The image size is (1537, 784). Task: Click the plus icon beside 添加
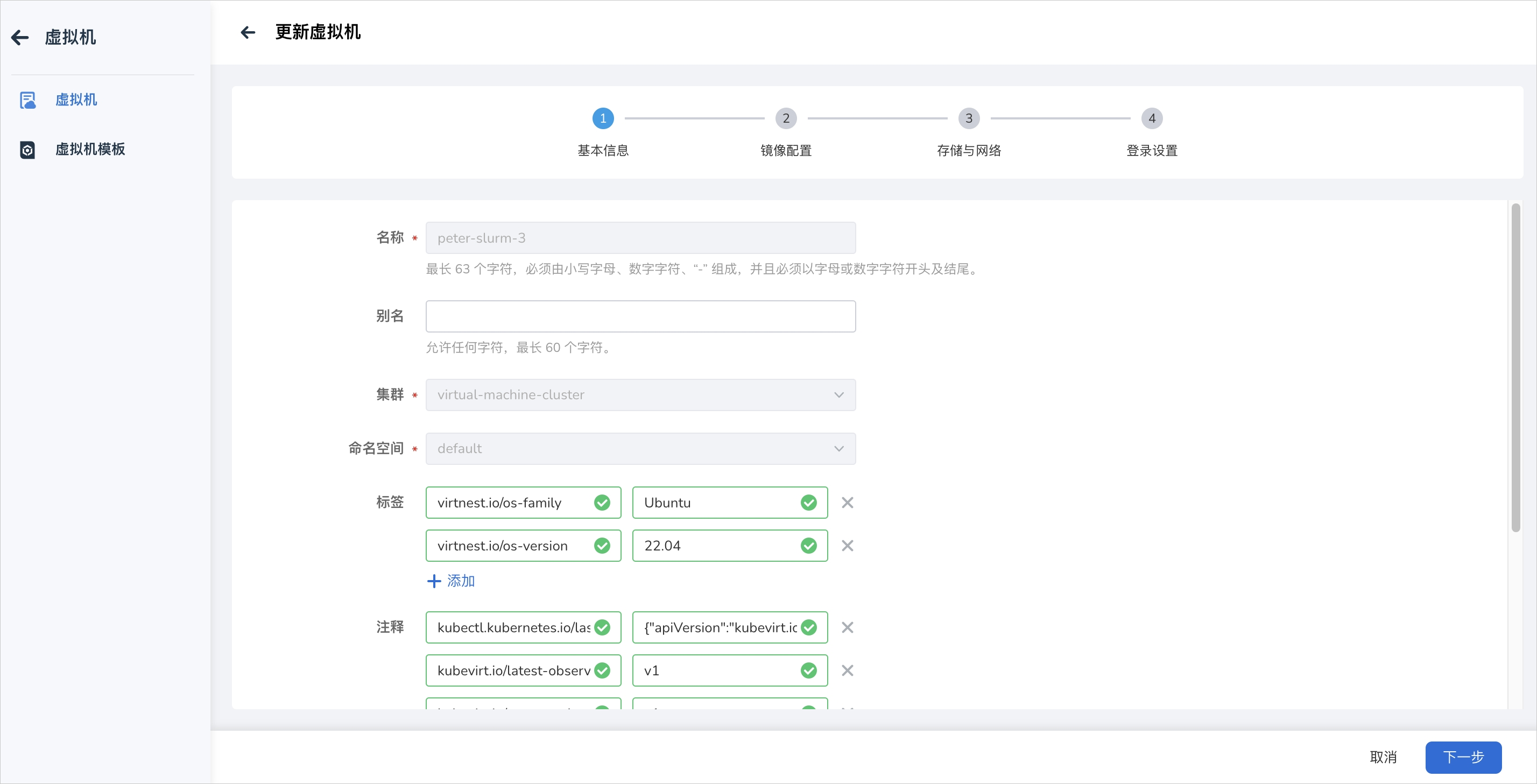(434, 581)
